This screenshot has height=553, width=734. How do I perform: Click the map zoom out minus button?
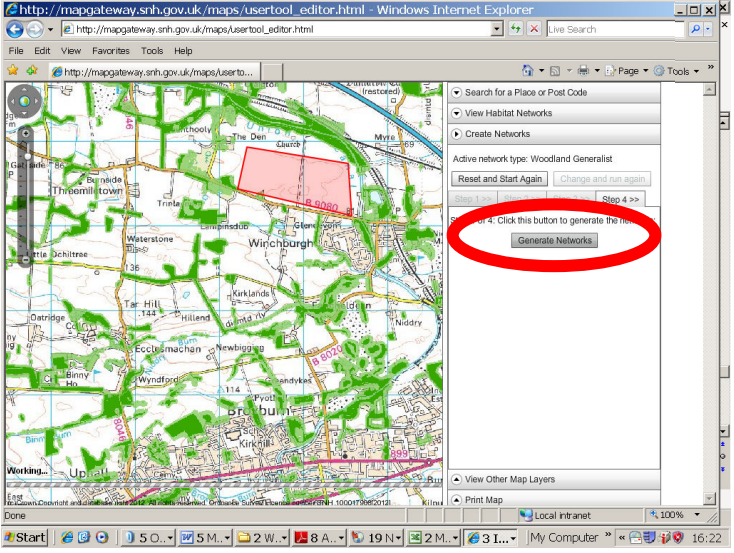pyautogui.click(x=26, y=259)
